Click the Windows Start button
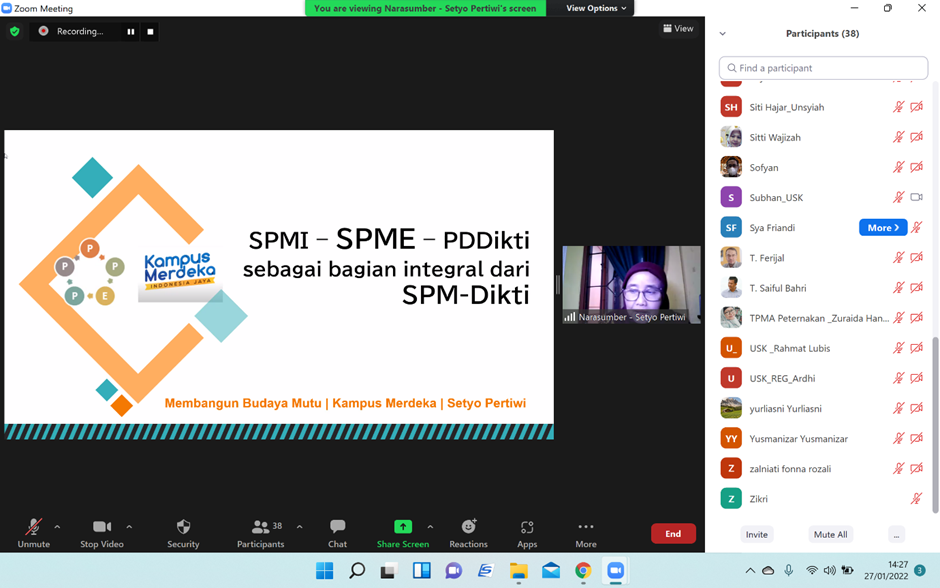Screen dimensions: 940x588 (x=324, y=571)
